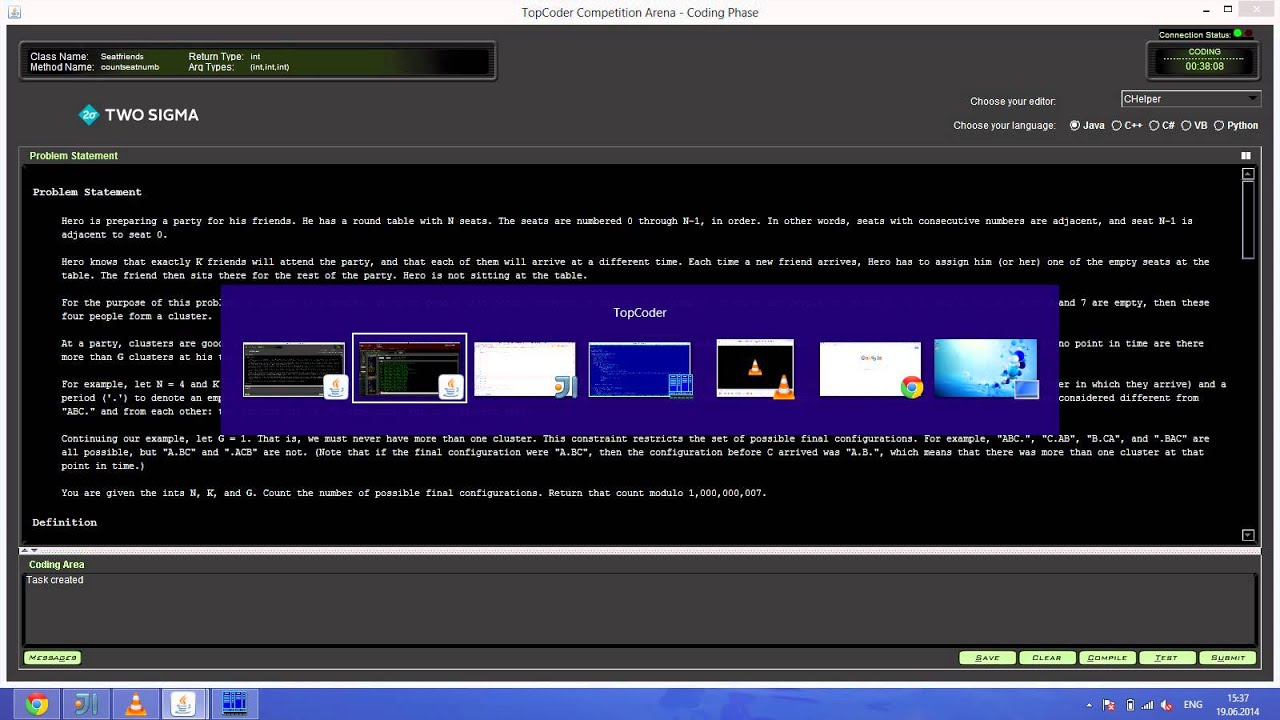Submit the solution
This screenshot has height=720, width=1280.
pos(1228,658)
